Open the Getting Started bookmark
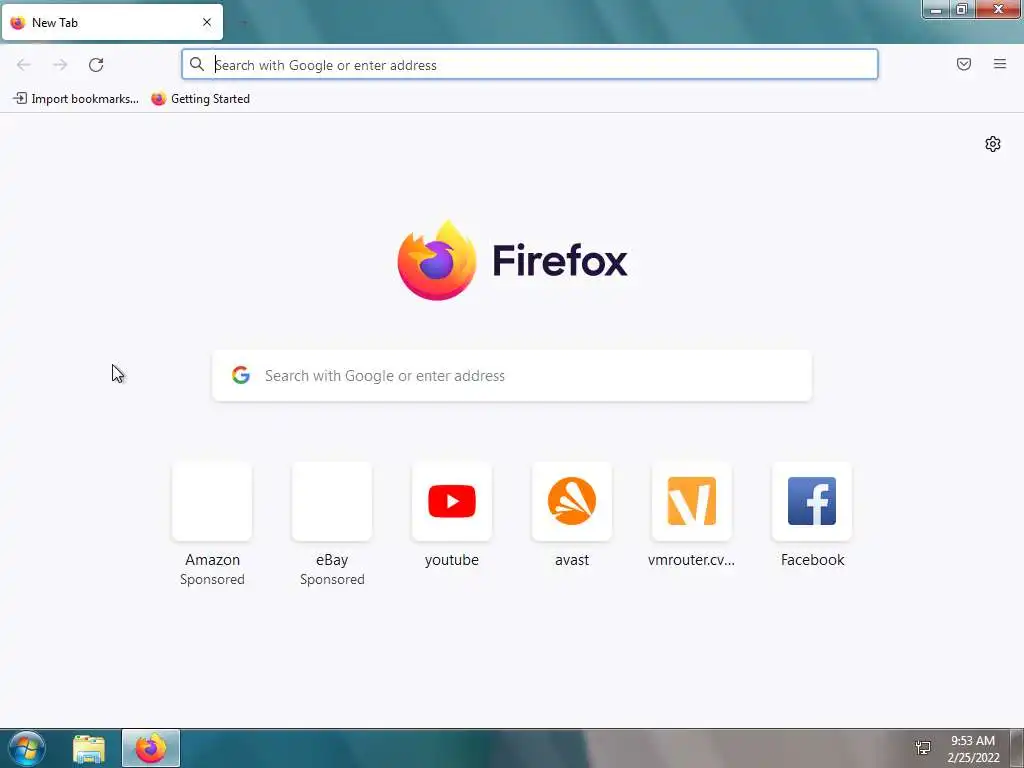1024x768 pixels. pos(200,99)
